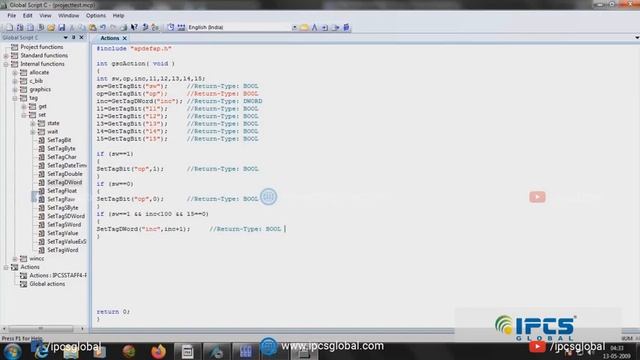Screen dimensions: 640x360
Task: Open the Windows Start menu orb
Action: pyautogui.click(x=12, y=351)
